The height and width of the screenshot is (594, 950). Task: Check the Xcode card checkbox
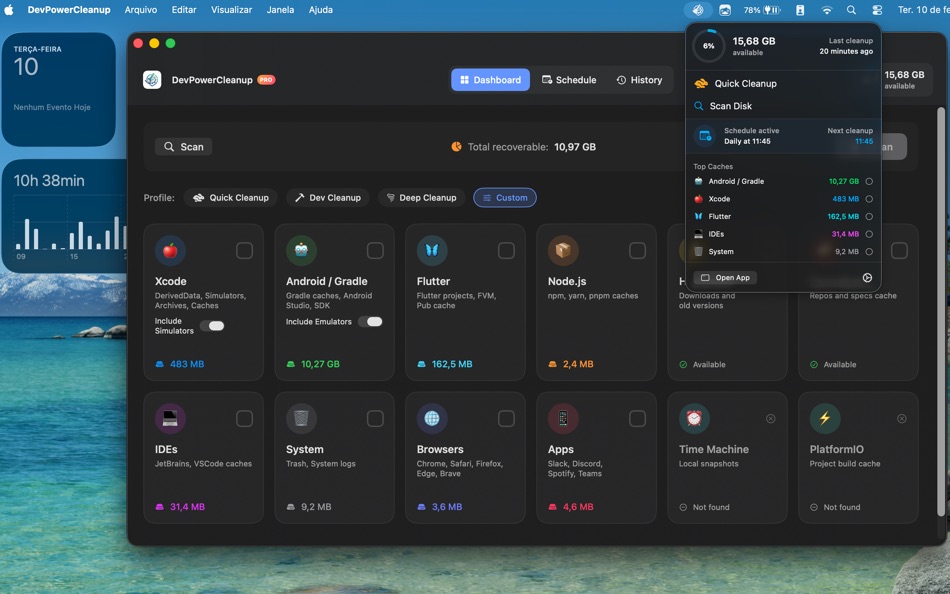click(x=244, y=250)
